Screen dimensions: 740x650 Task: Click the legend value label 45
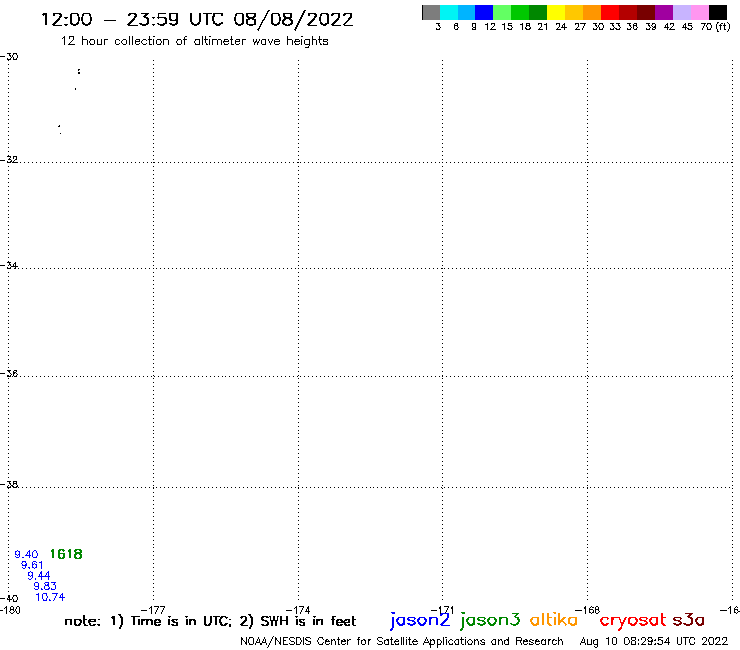coord(687,26)
